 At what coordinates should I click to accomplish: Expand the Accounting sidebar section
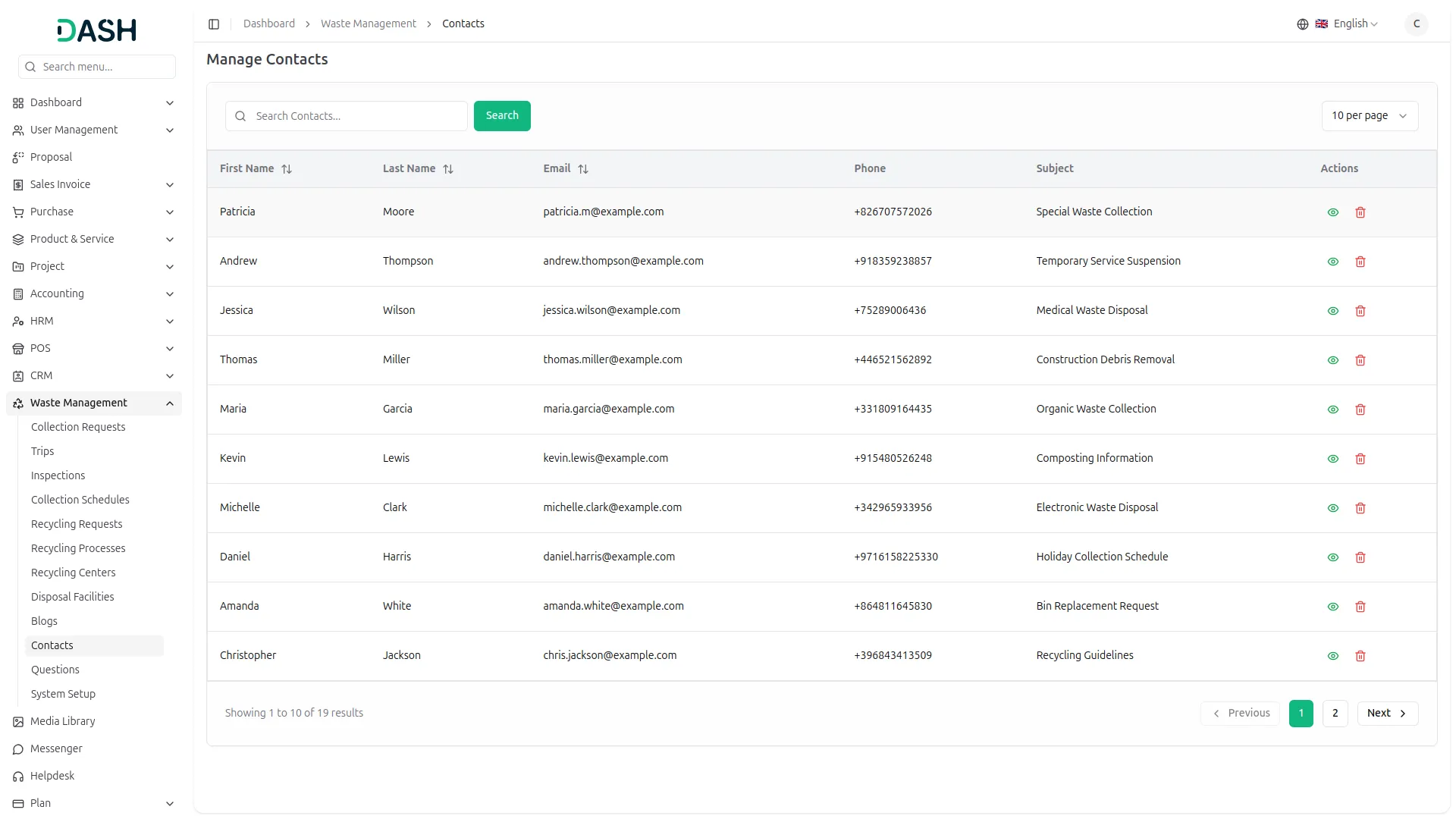pyautogui.click(x=170, y=294)
